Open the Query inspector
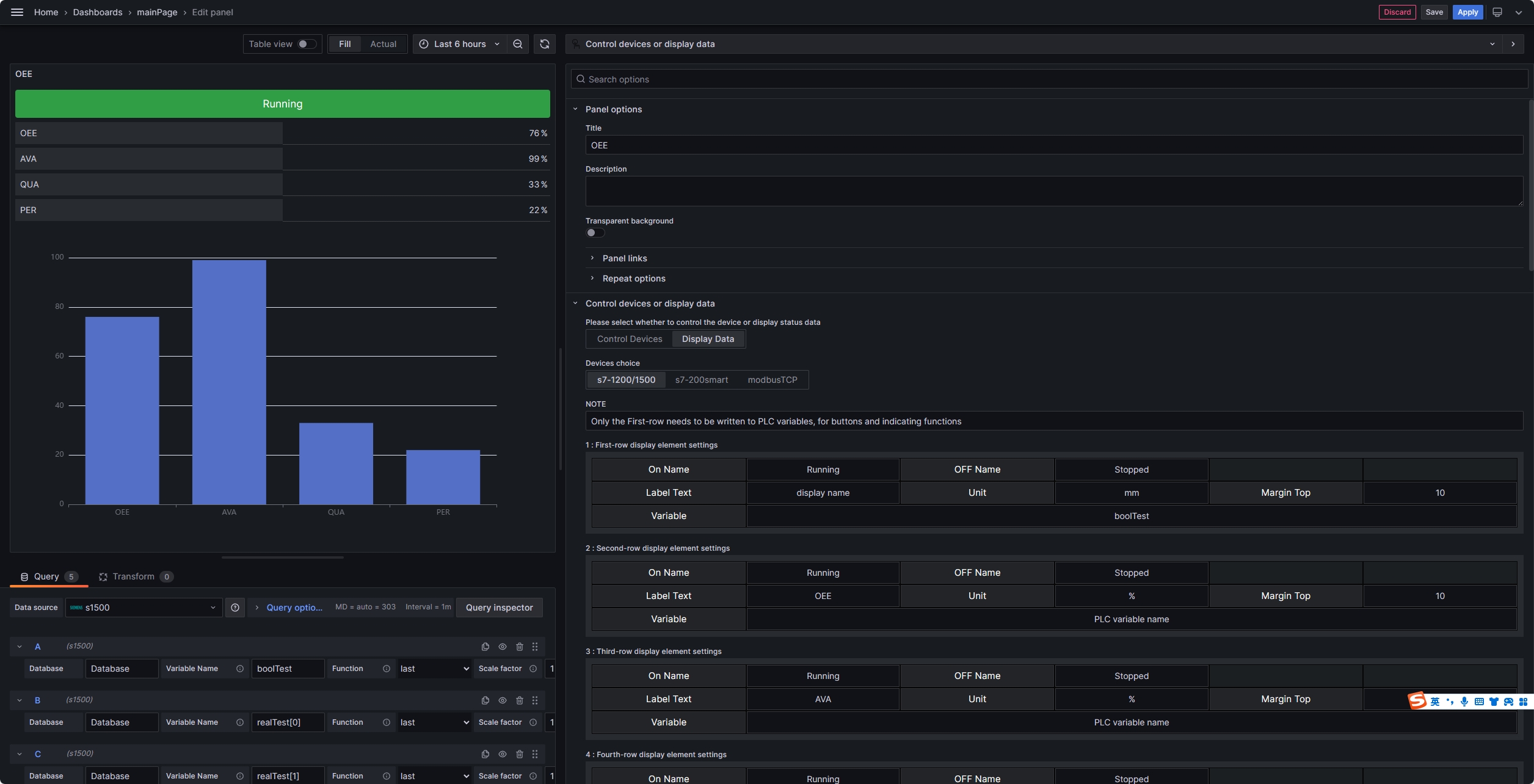This screenshot has height=784, width=1534. (499, 608)
